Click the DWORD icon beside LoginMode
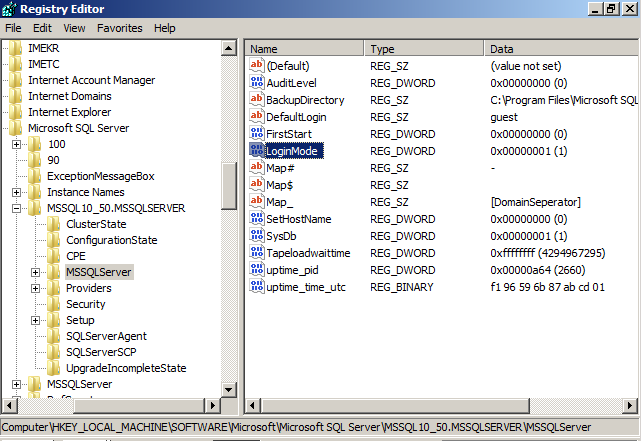The height and width of the screenshot is (441, 641). click(257, 150)
